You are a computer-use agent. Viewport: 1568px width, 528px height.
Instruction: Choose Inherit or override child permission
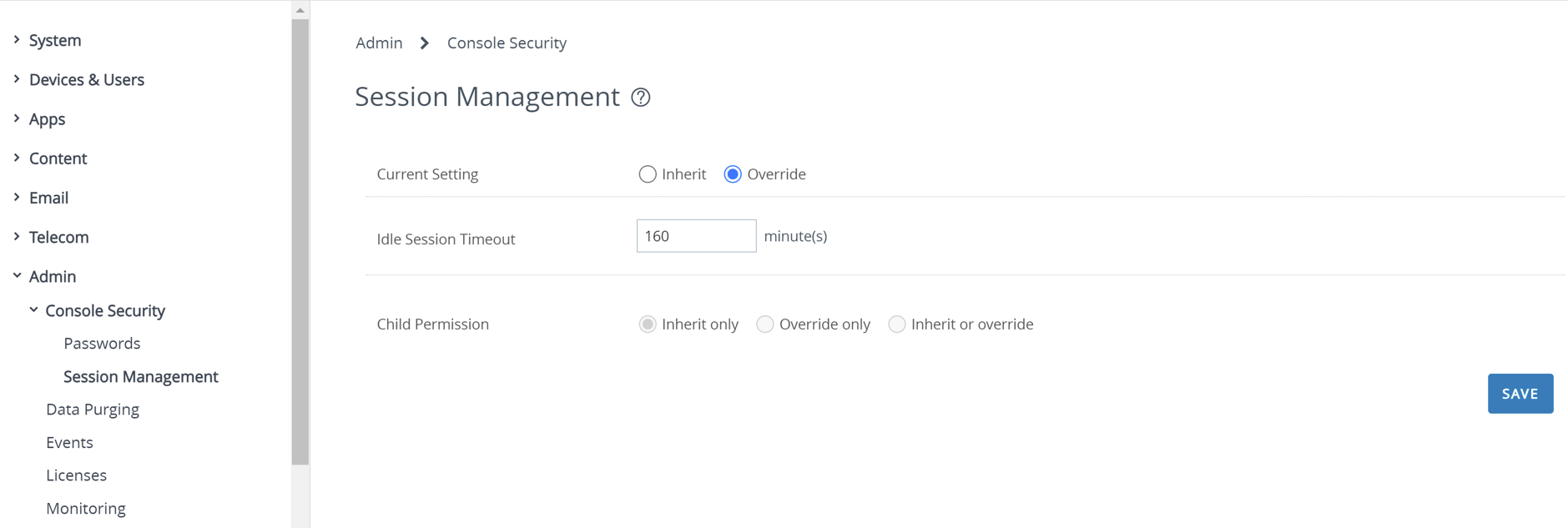tap(897, 324)
